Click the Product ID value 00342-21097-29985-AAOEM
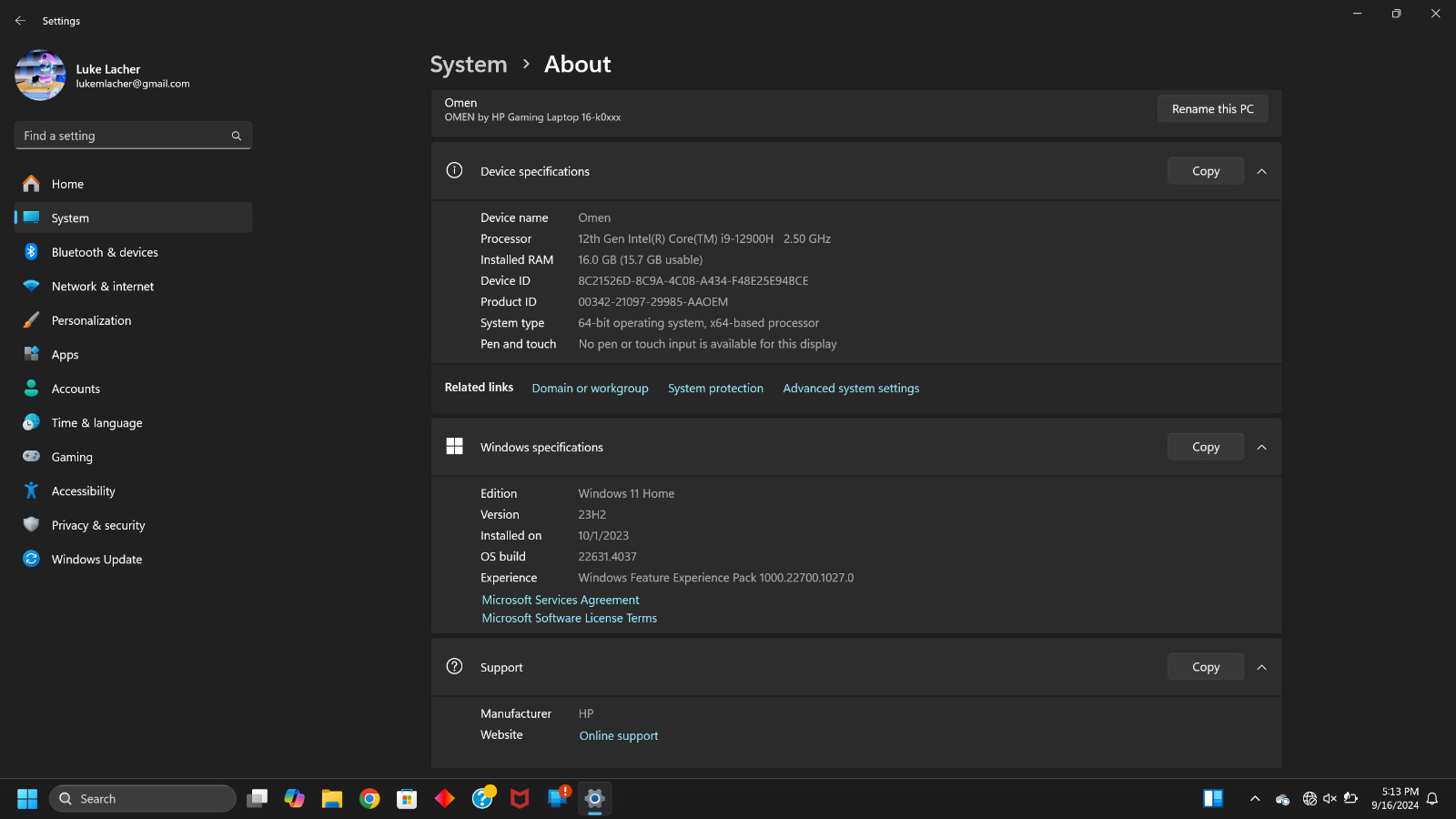The width and height of the screenshot is (1456, 819). [653, 302]
